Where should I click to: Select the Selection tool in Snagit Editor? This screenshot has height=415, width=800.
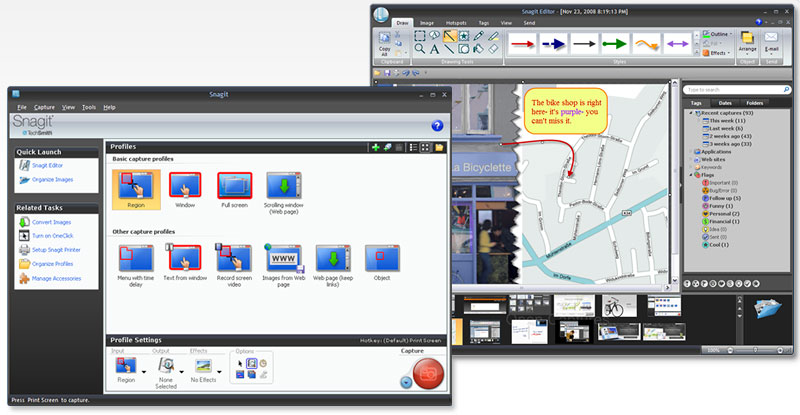[x=419, y=36]
